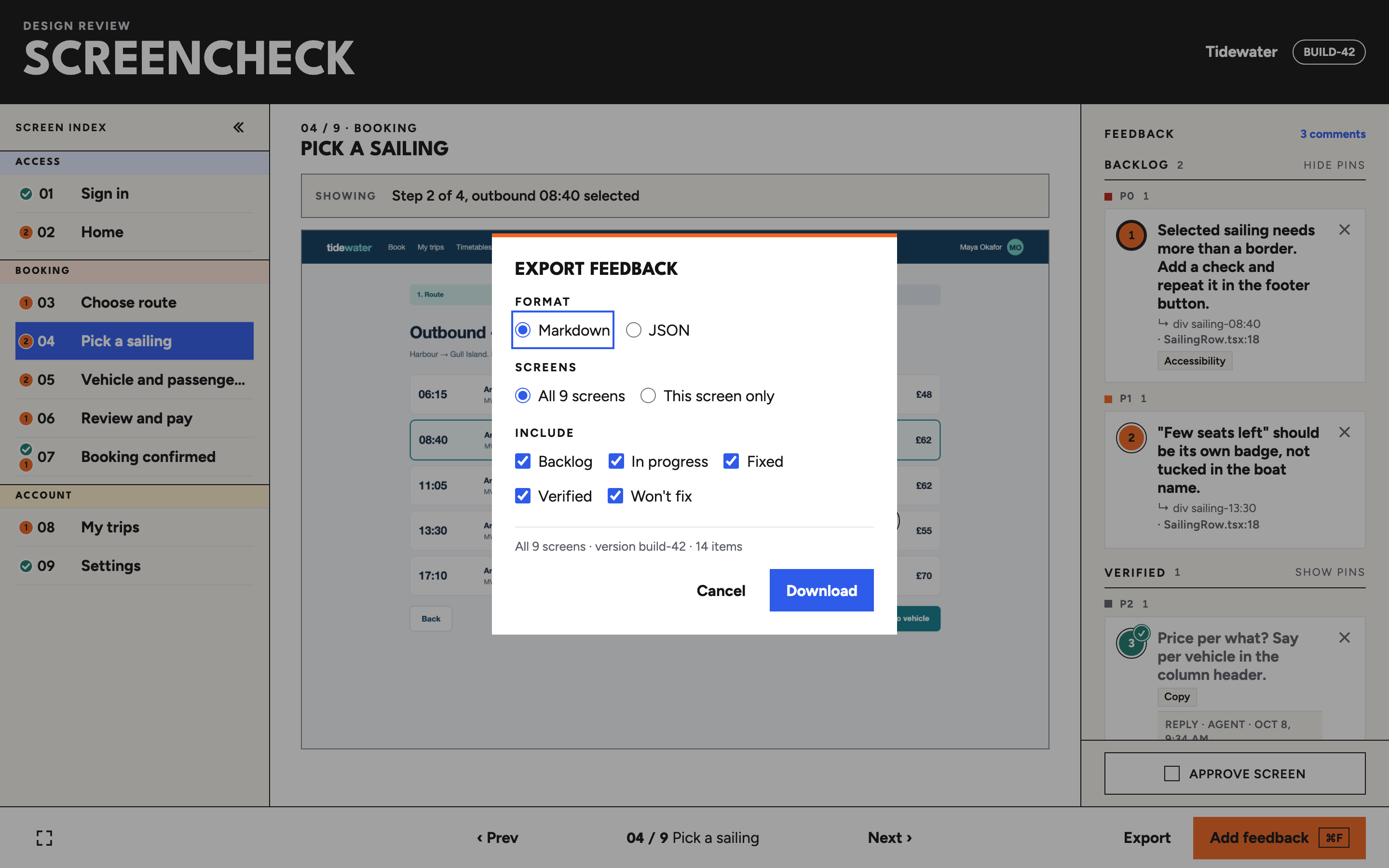Uncheck the Backlog checkbox

click(x=522, y=461)
